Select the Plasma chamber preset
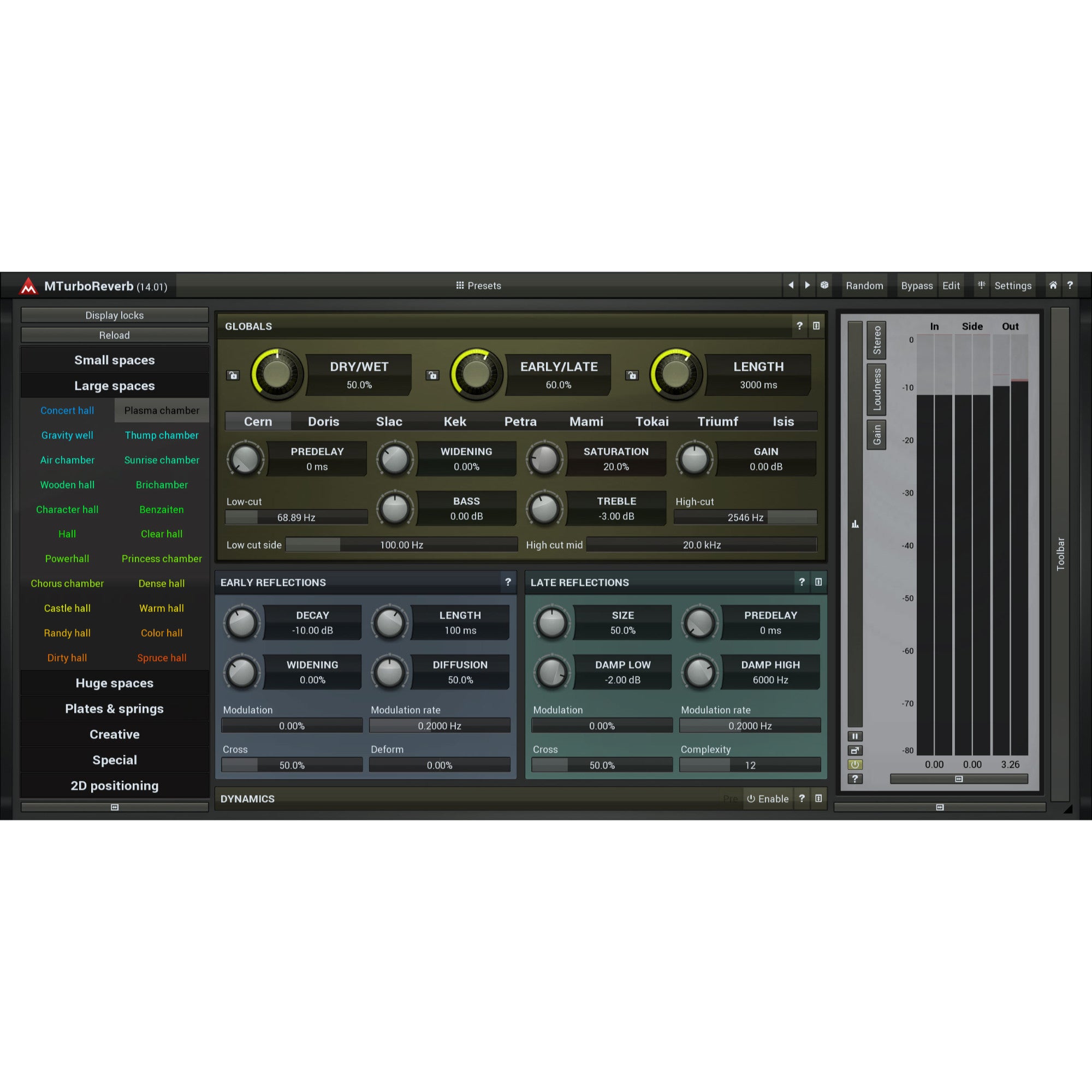 click(x=162, y=411)
